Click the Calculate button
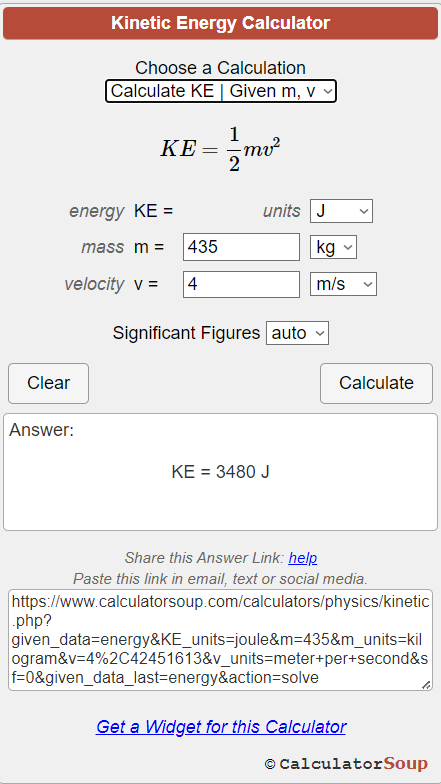Screen dimensions: 441x784 click(376, 383)
